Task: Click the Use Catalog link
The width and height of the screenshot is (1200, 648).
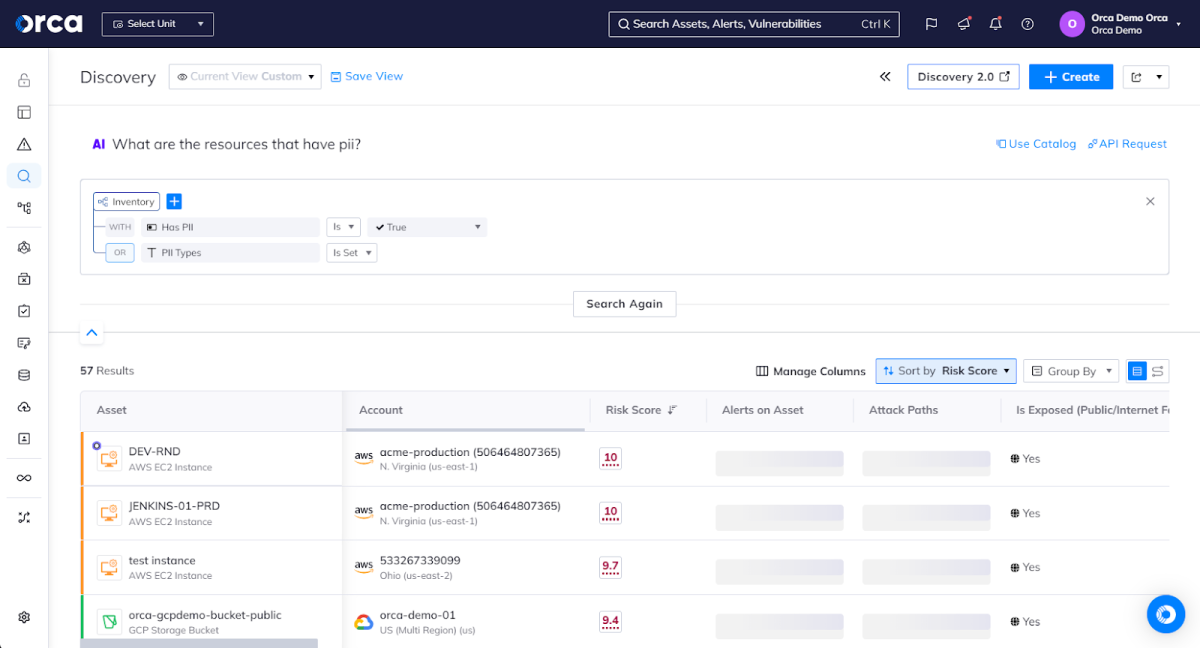Action: tap(1036, 144)
